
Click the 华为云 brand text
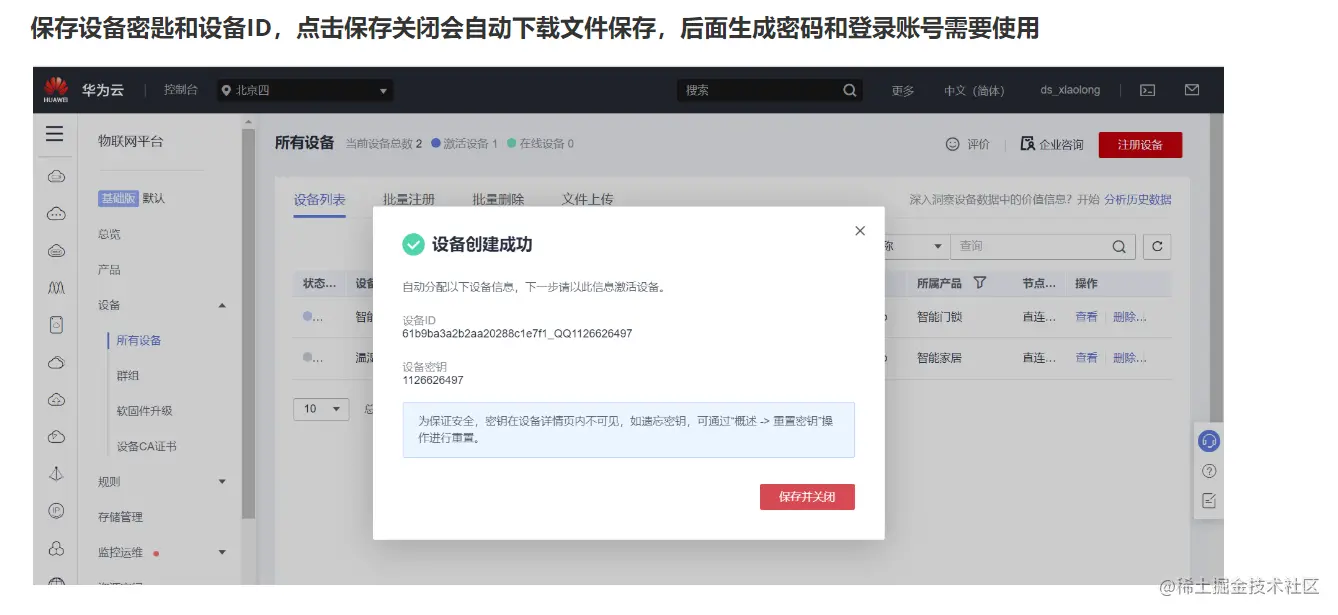[x=103, y=90]
